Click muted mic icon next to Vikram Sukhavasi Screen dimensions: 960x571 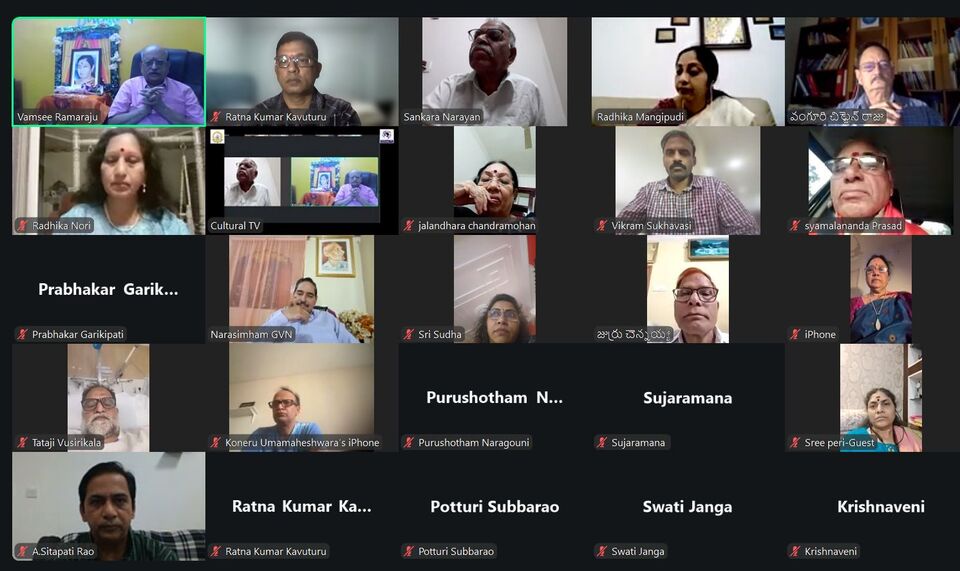pos(602,226)
